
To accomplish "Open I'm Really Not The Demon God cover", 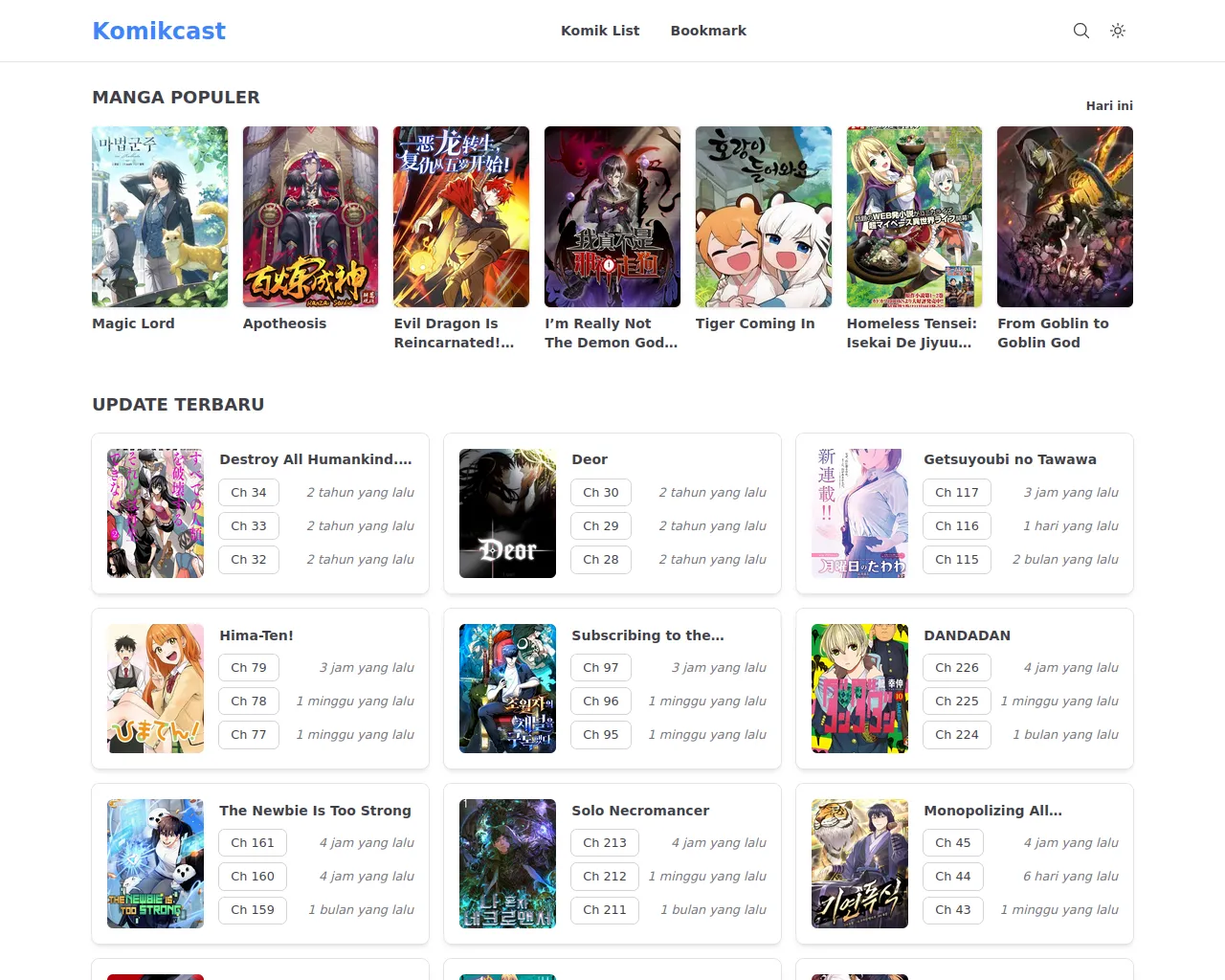I will 612,216.
